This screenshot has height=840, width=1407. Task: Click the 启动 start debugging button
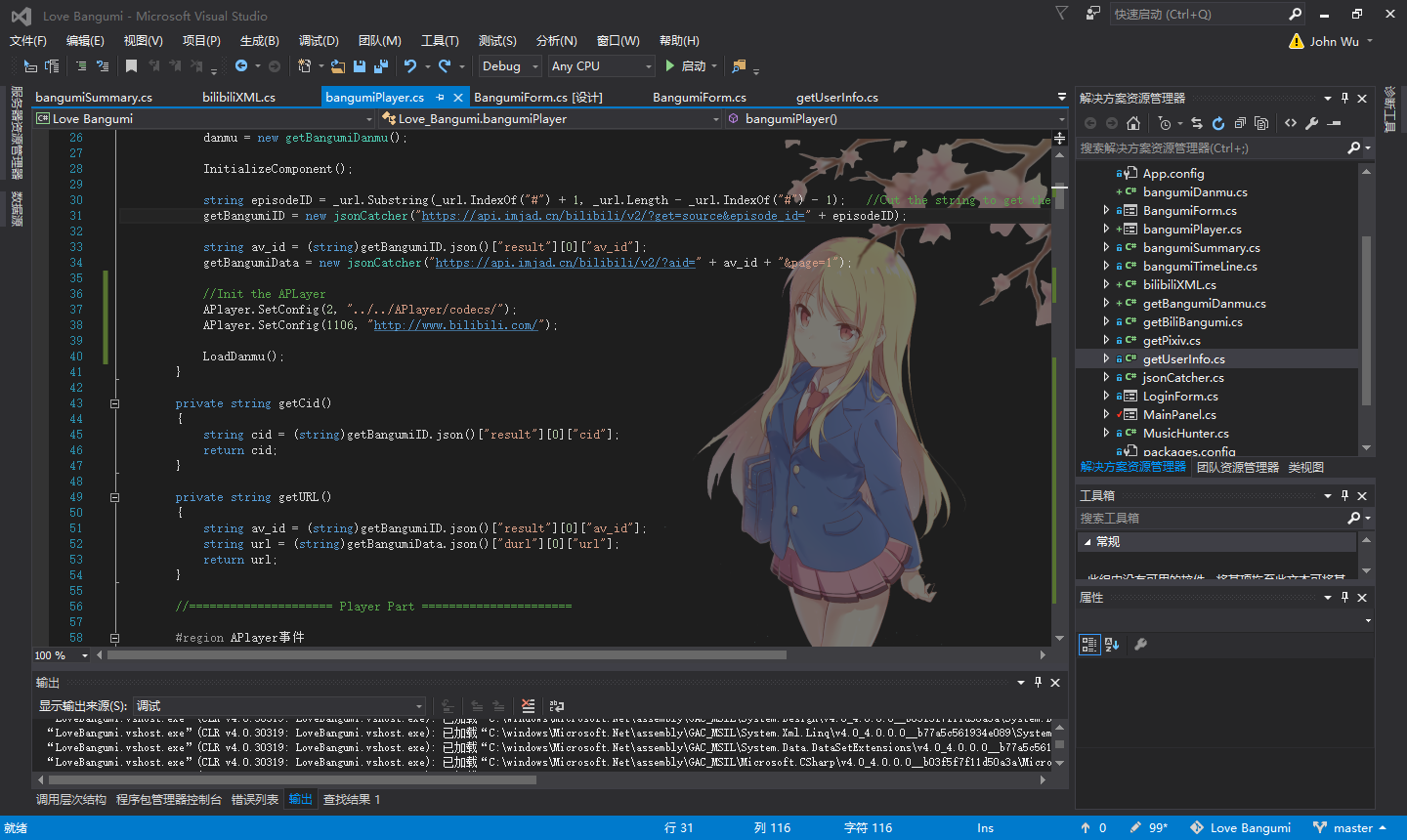pyautogui.click(x=686, y=66)
